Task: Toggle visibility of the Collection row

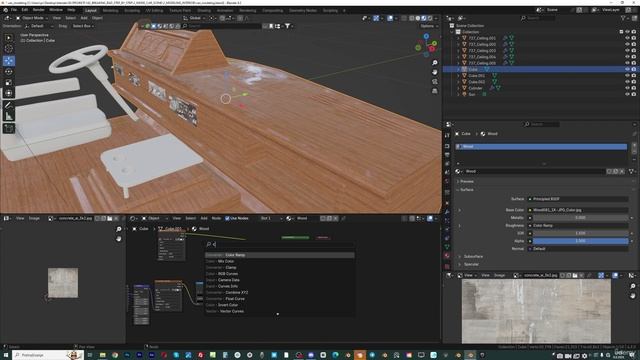Action: tap(627, 32)
